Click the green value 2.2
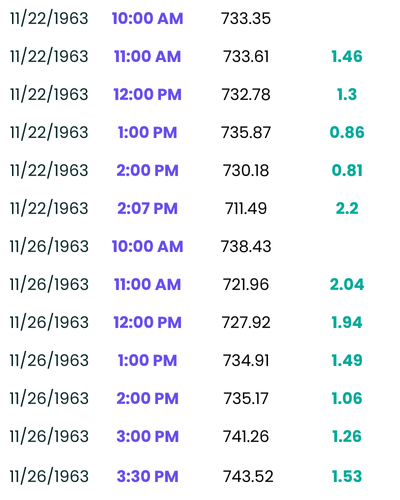Image resolution: width=400 pixels, height=500 pixels. click(347, 208)
